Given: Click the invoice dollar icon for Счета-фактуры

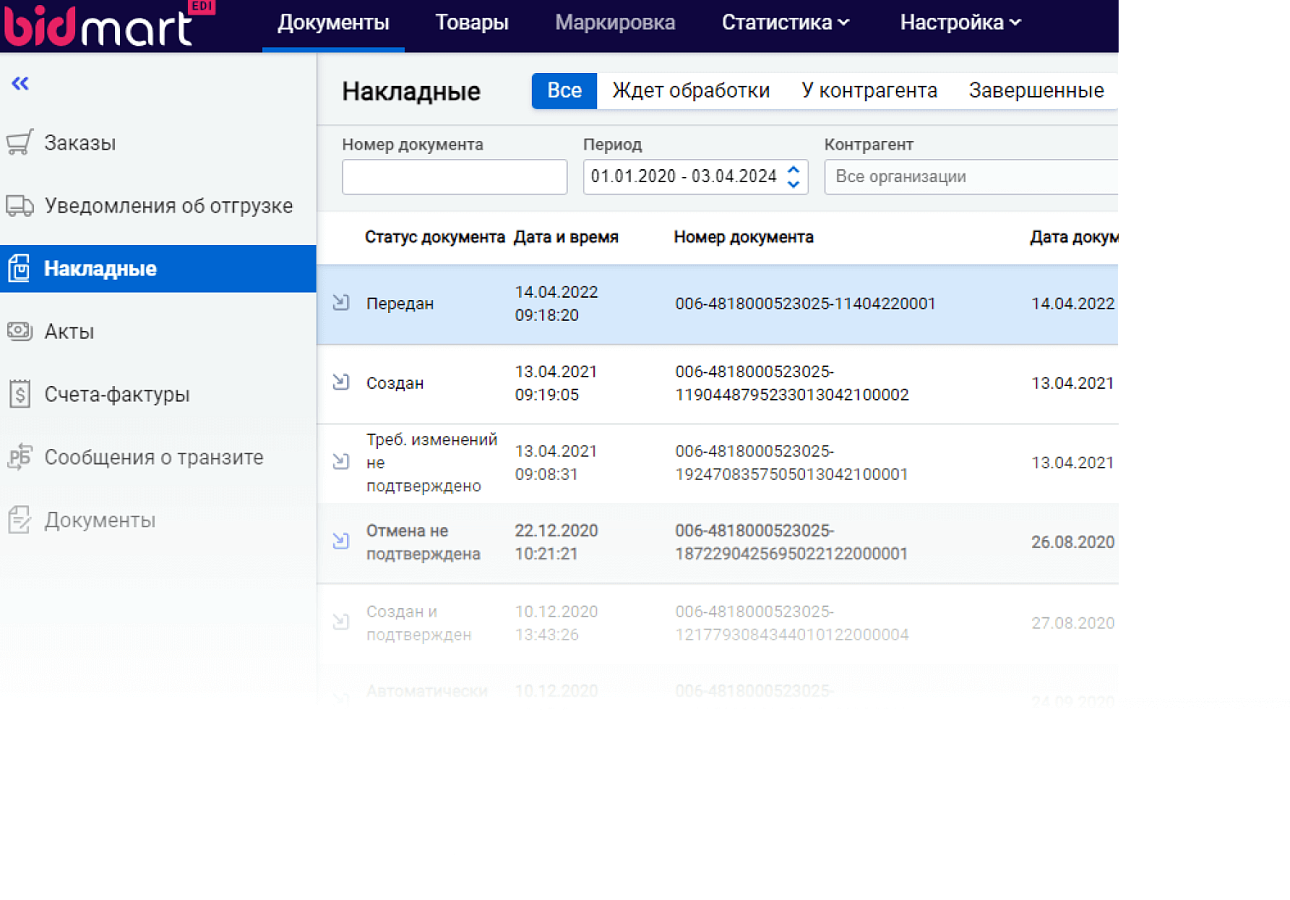Looking at the screenshot, I should (x=20, y=394).
